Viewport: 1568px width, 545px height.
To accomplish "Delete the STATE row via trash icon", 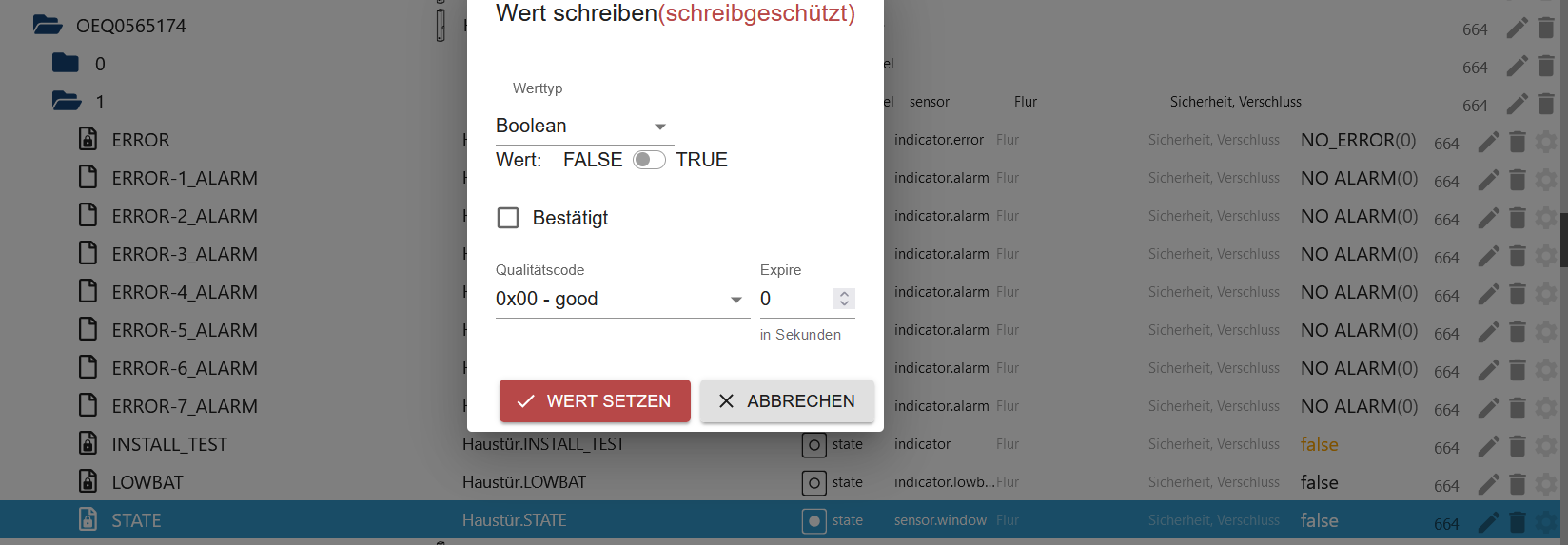I will point(1518,522).
